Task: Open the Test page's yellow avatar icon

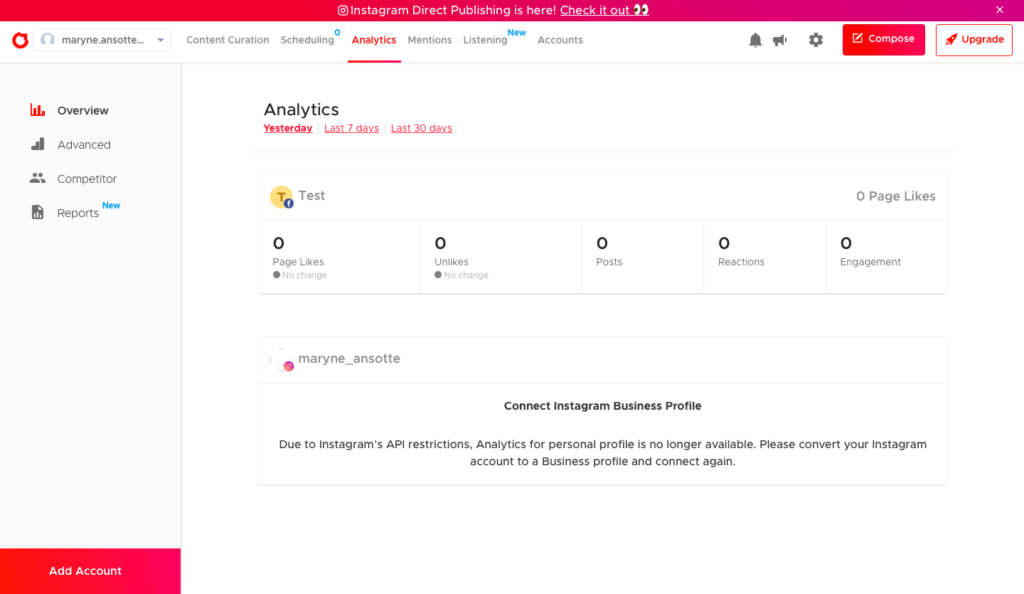Action: (x=282, y=196)
